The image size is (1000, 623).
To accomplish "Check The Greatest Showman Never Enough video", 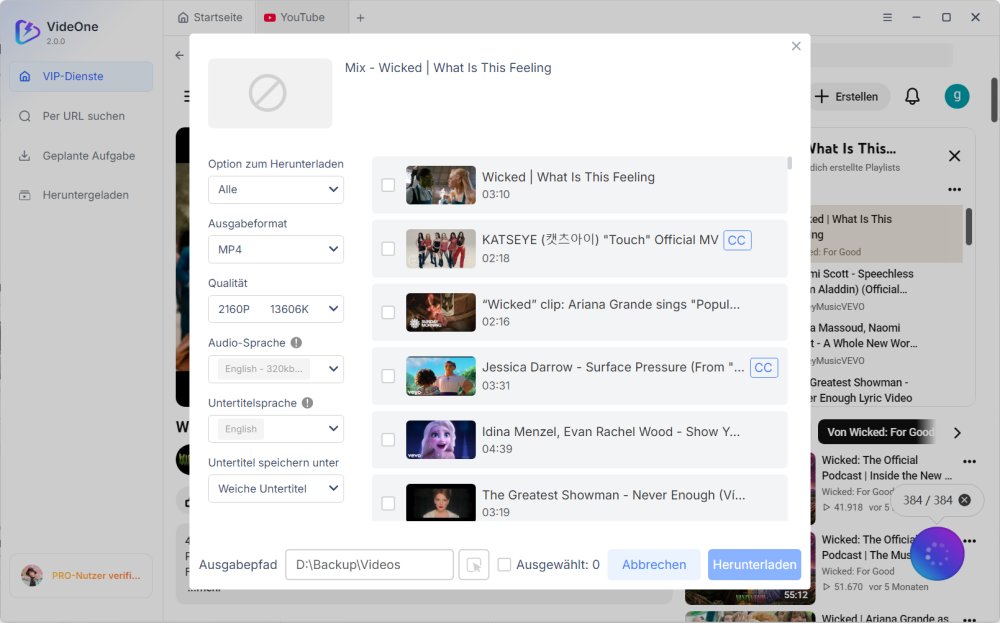I will click(x=388, y=503).
